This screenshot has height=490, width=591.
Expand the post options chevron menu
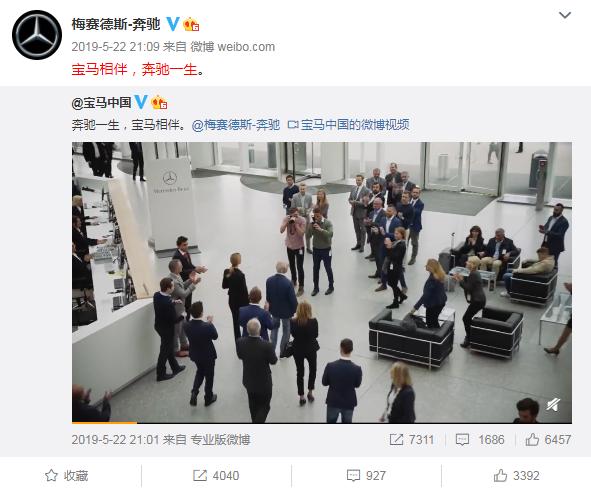point(565,15)
